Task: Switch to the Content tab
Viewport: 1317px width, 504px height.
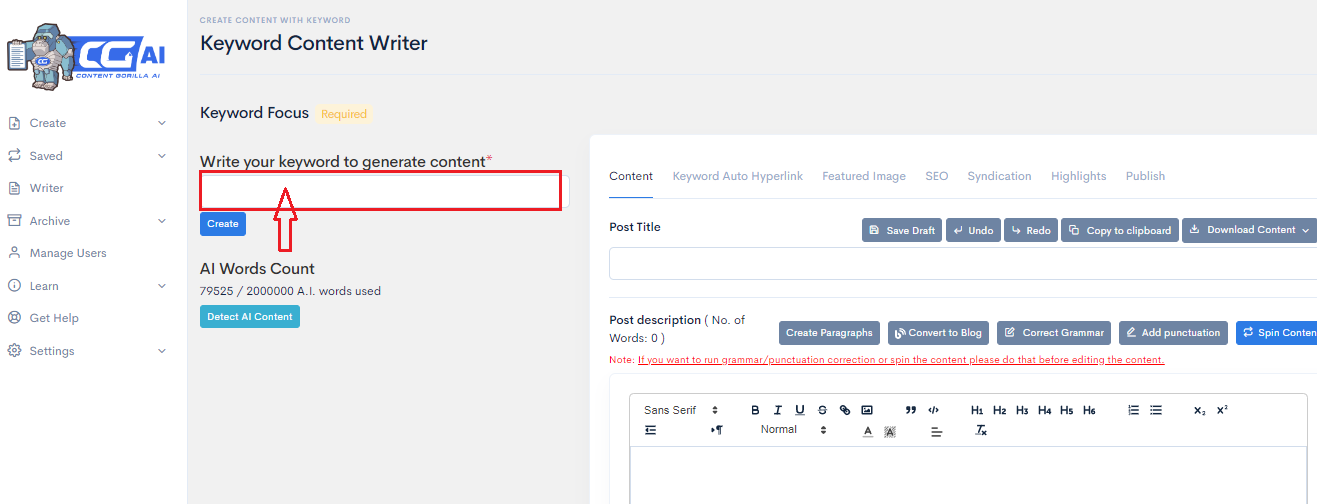Action: pyautogui.click(x=631, y=176)
